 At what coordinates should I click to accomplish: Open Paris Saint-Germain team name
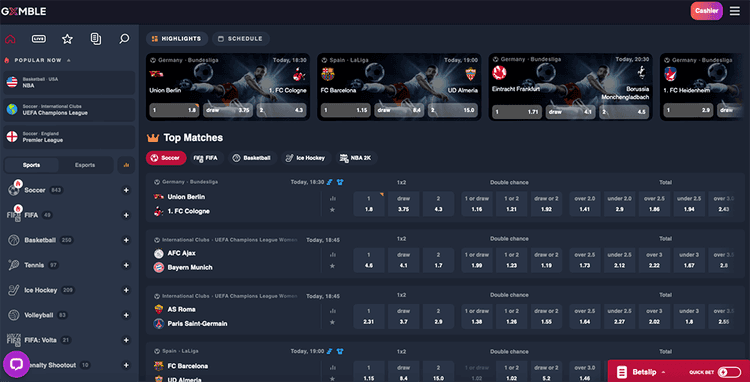pyautogui.click(x=197, y=324)
